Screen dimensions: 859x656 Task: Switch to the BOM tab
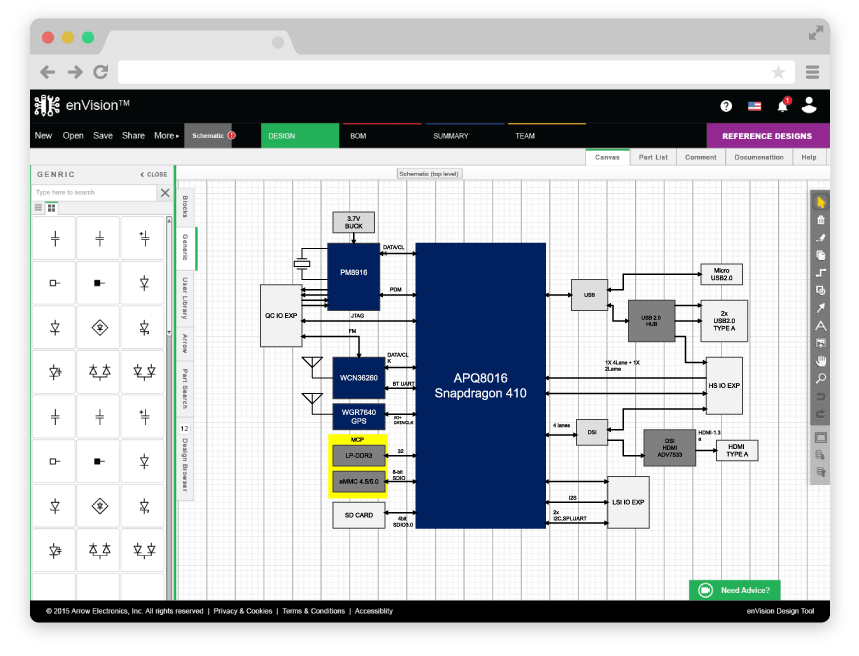382,135
